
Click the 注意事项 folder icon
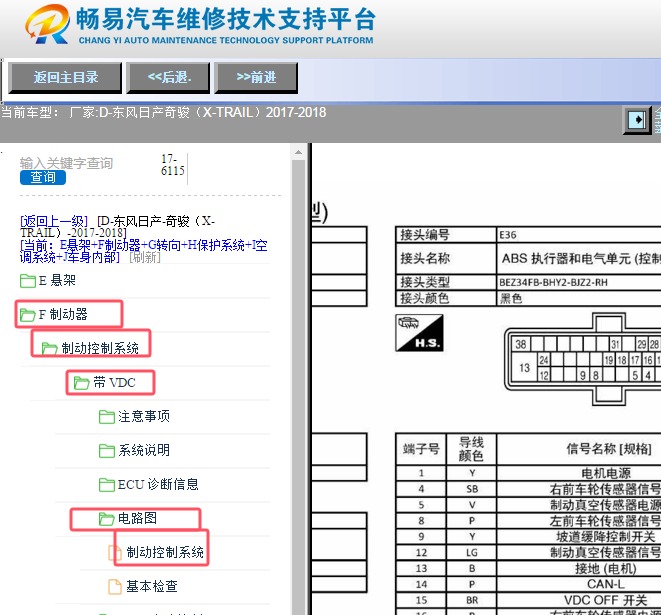107,417
